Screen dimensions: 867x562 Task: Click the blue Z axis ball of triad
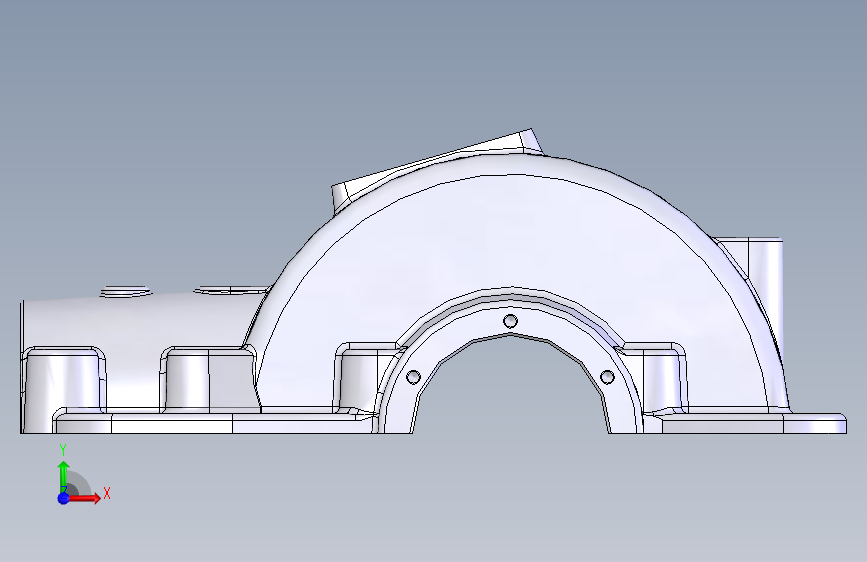click(x=64, y=498)
